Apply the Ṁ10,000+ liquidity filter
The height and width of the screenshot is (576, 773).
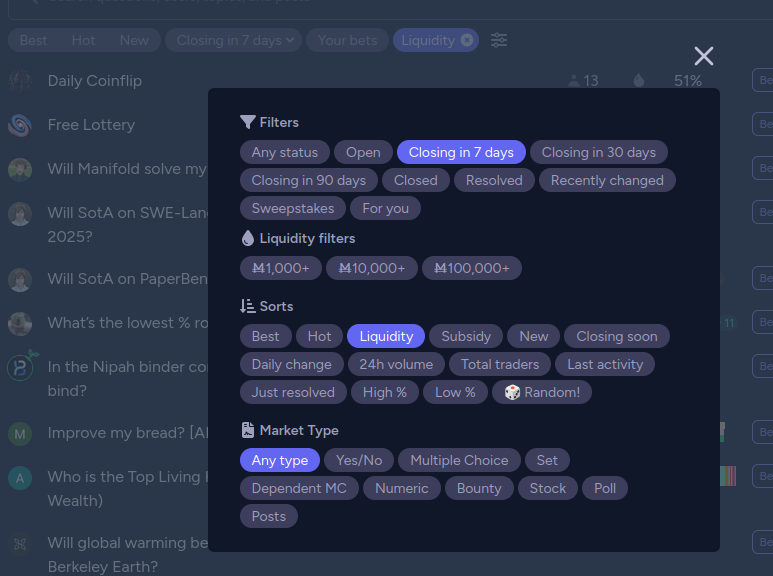[372, 268]
